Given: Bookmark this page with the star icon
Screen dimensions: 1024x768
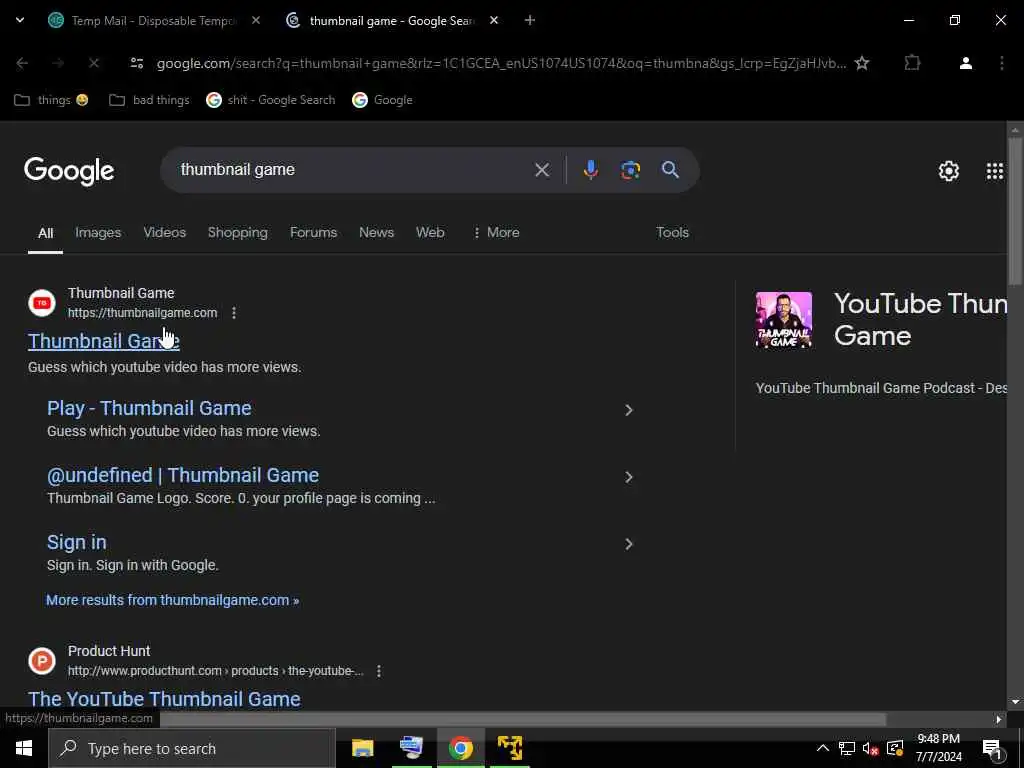Looking at the screenshot, I should click(x=862, y=63).
